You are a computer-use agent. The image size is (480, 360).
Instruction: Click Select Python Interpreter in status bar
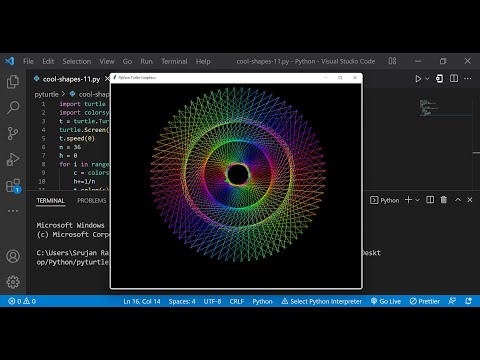[x=322, y=301]
